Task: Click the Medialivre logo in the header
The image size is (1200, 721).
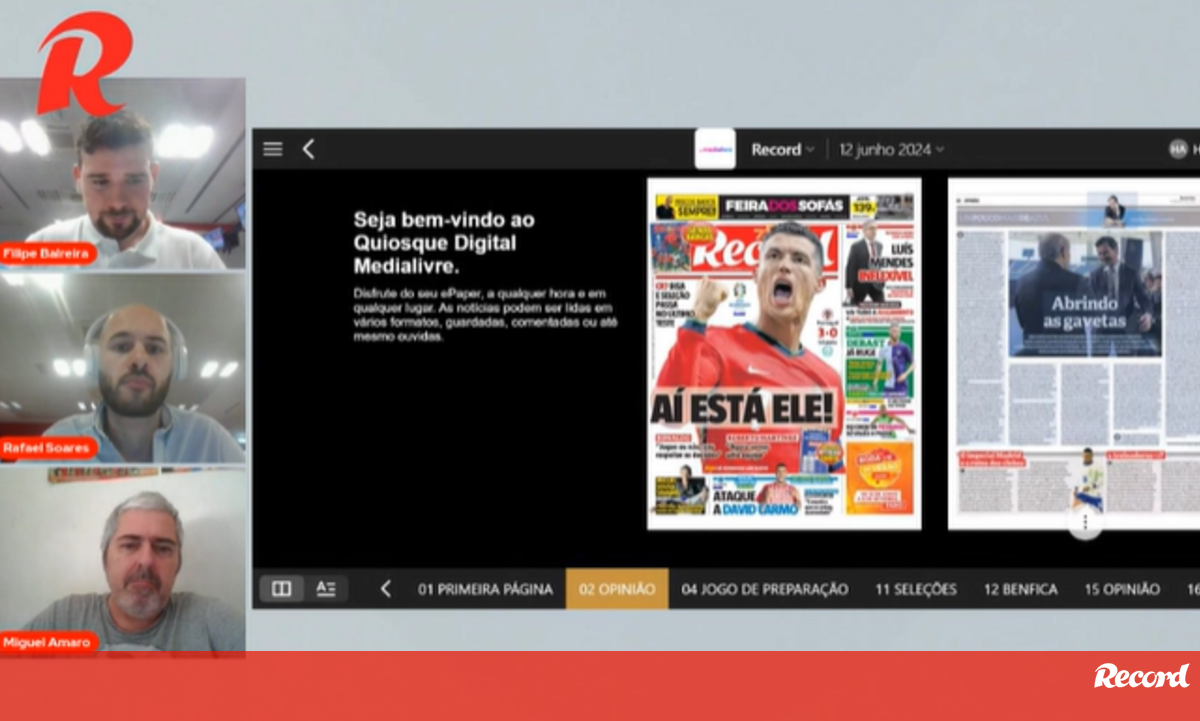Action: point(714,149)
